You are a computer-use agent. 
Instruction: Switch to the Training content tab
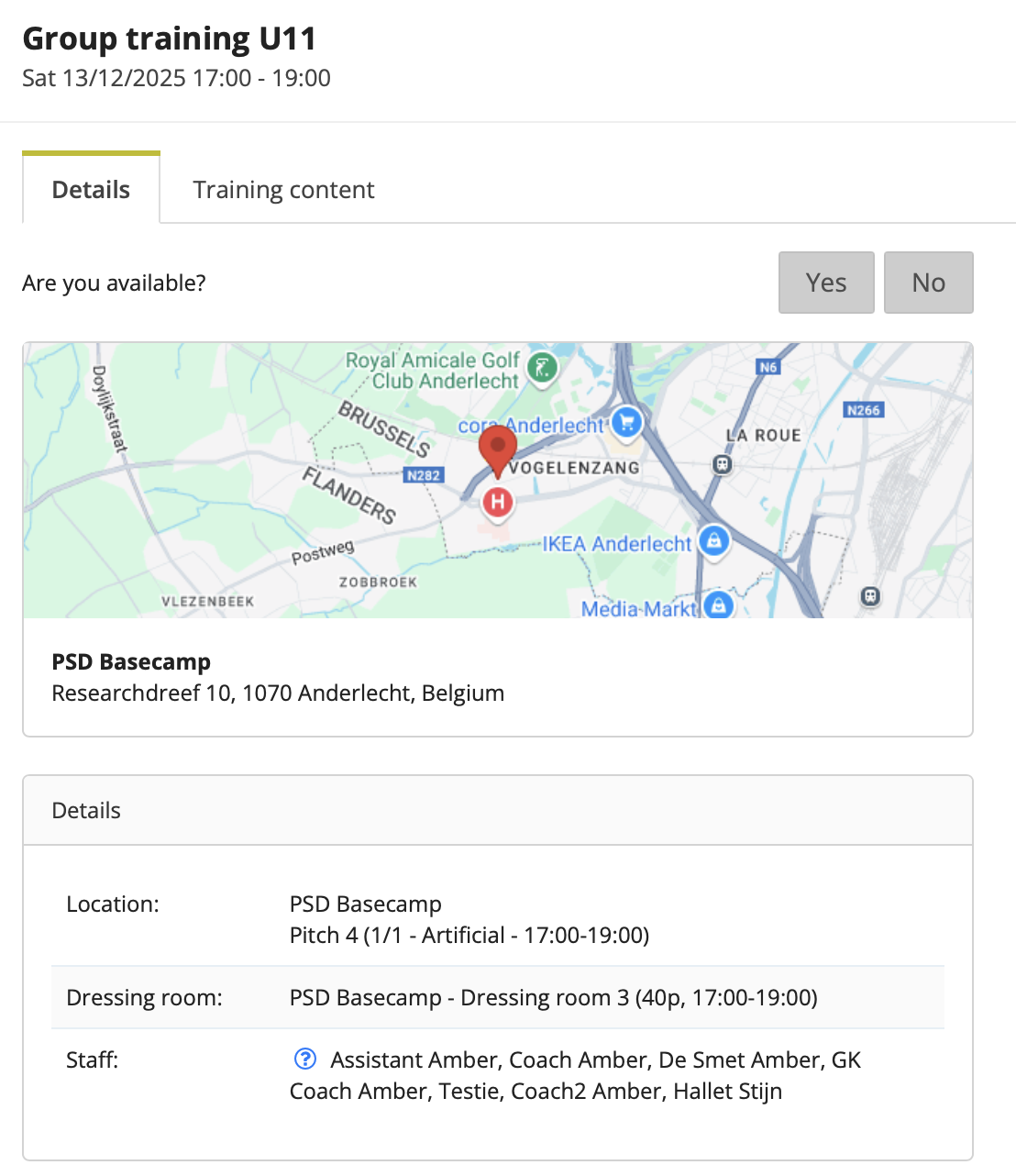283,190
